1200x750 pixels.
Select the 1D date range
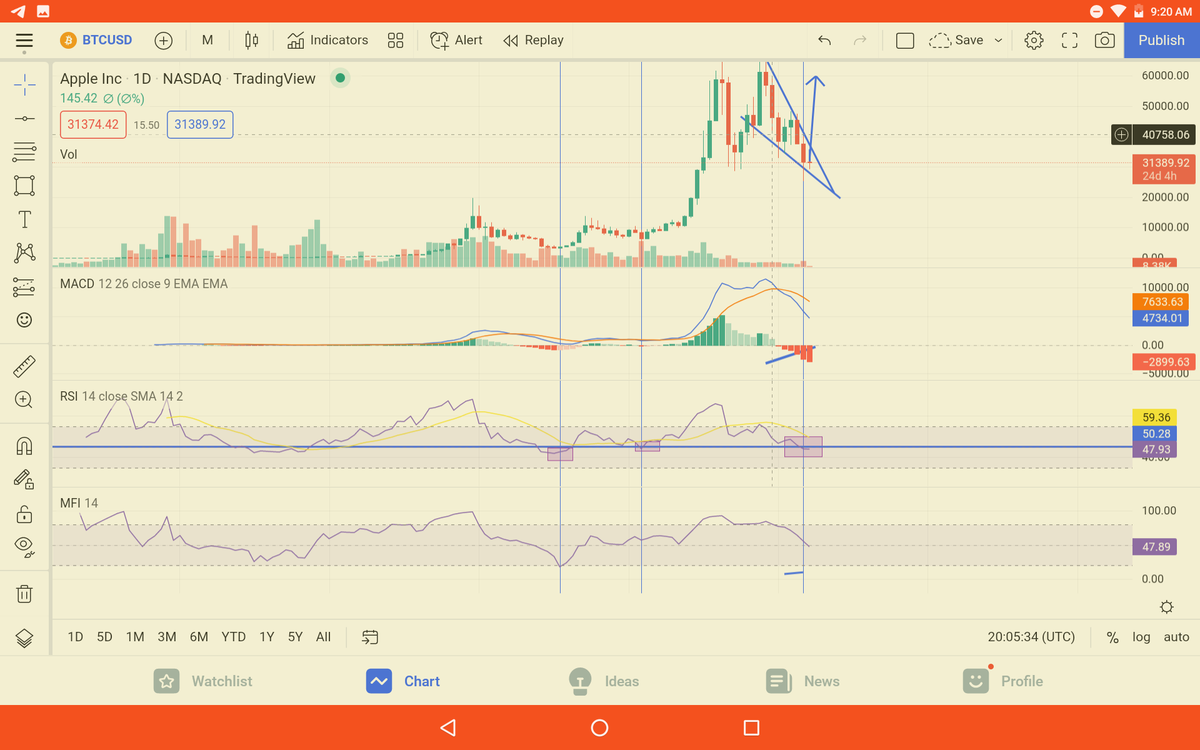click(x=76, y=637)
